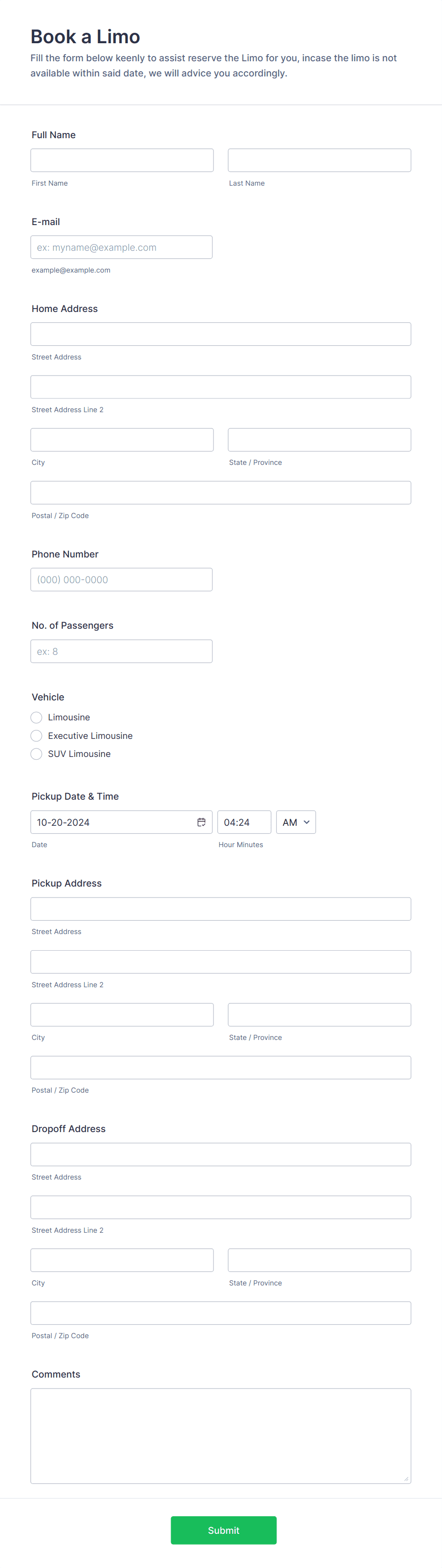Click Pickup Address Postal / Zip Code field
The width and height of the screenshot is (442, 1568).
221,1067
